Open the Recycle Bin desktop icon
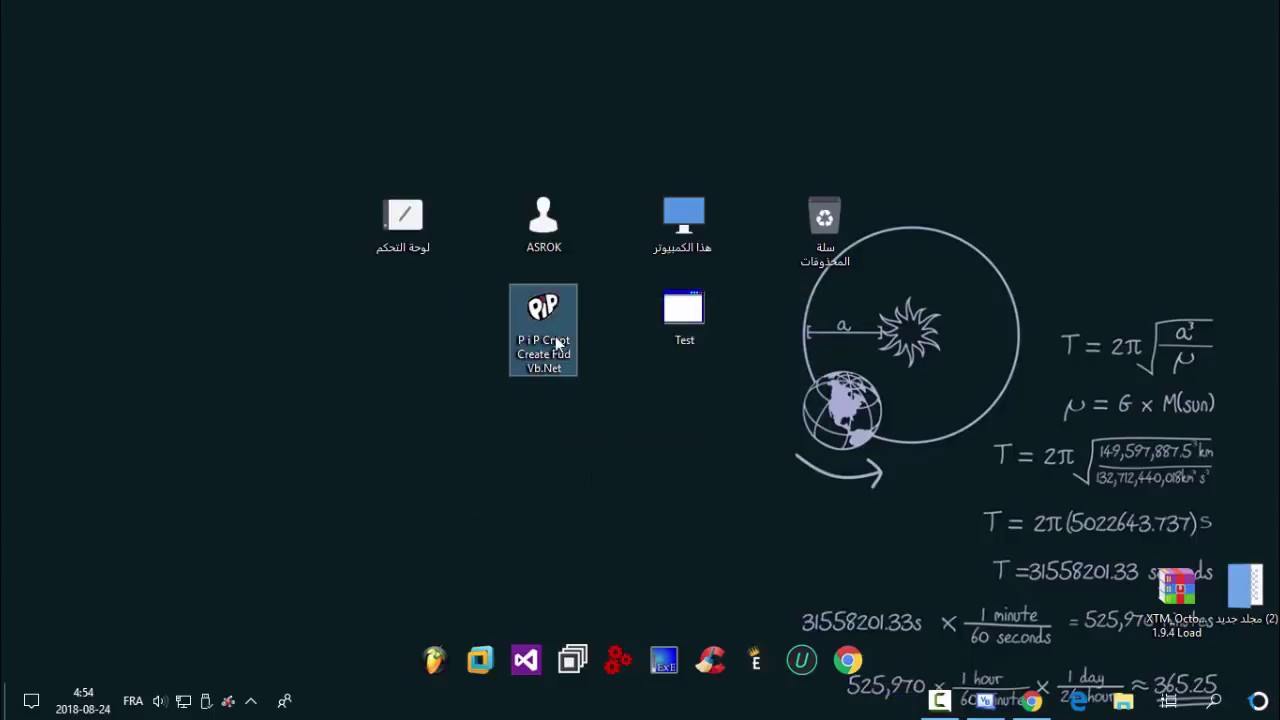 (824, 232)
